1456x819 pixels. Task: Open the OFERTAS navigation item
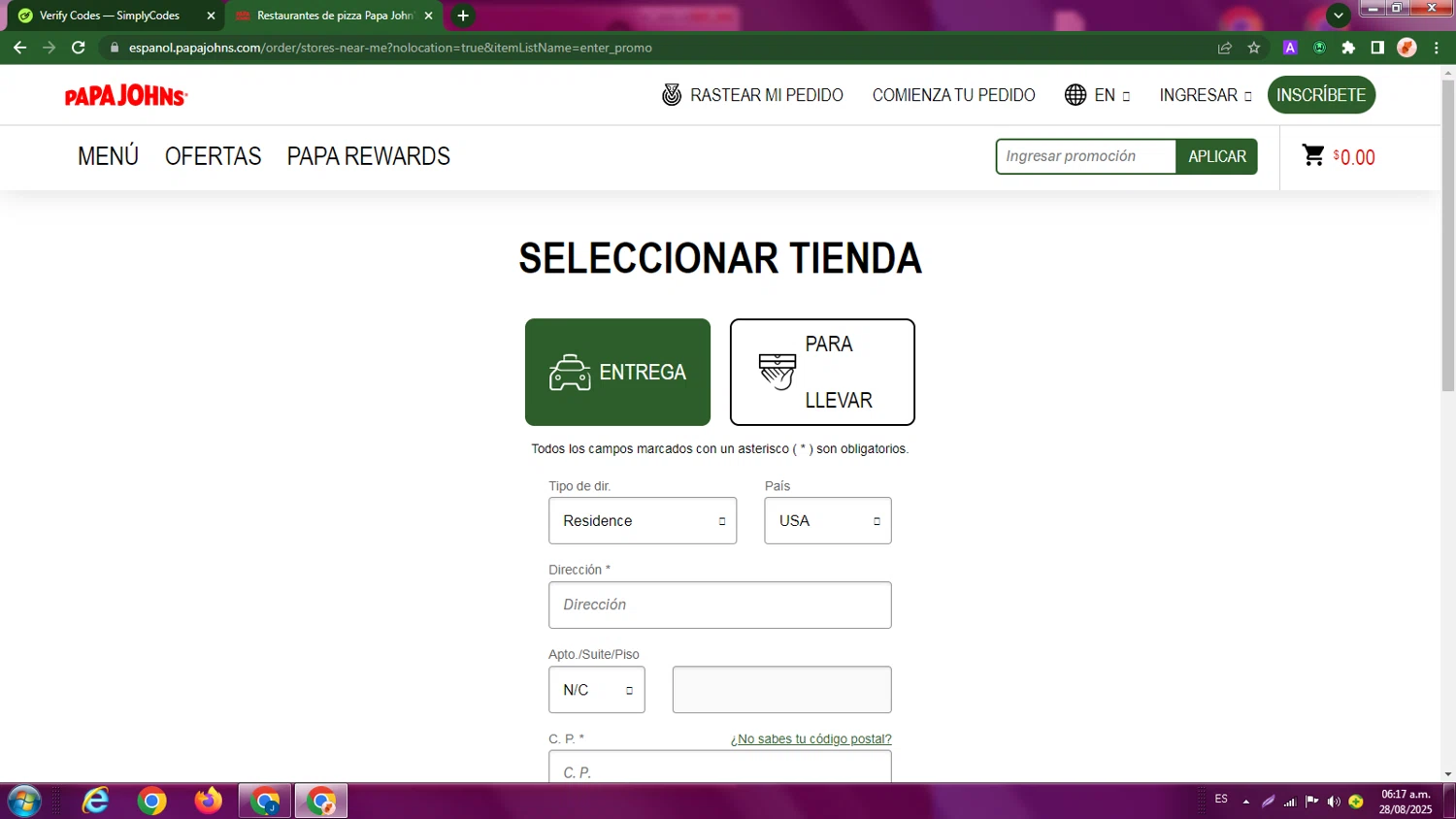(214, 156)
